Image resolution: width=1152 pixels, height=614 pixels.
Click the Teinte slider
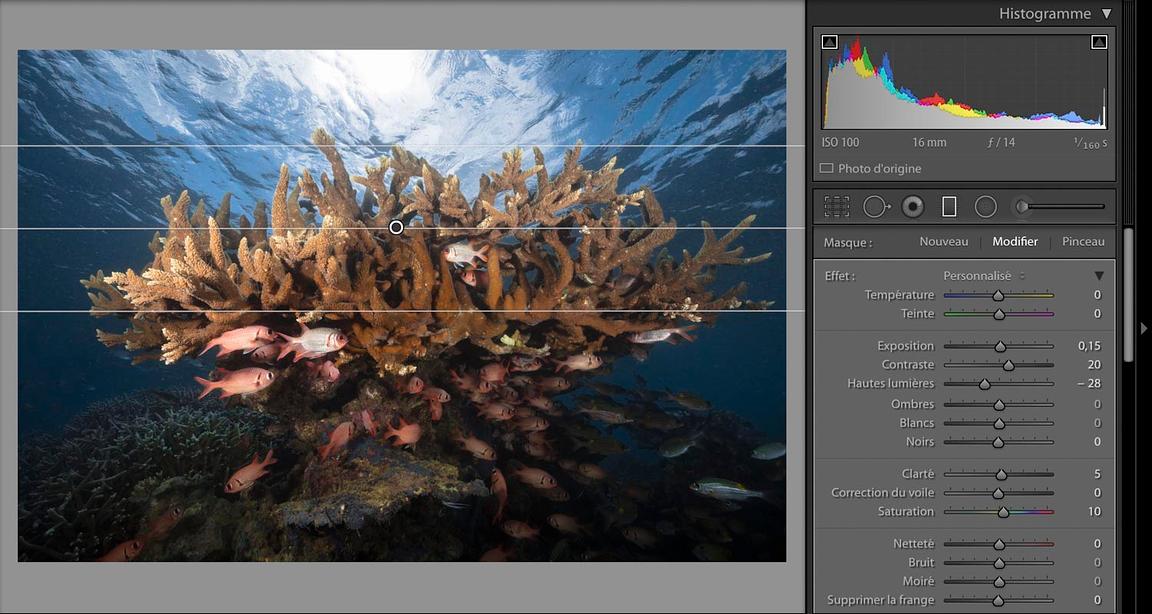(x=998, y=314)
